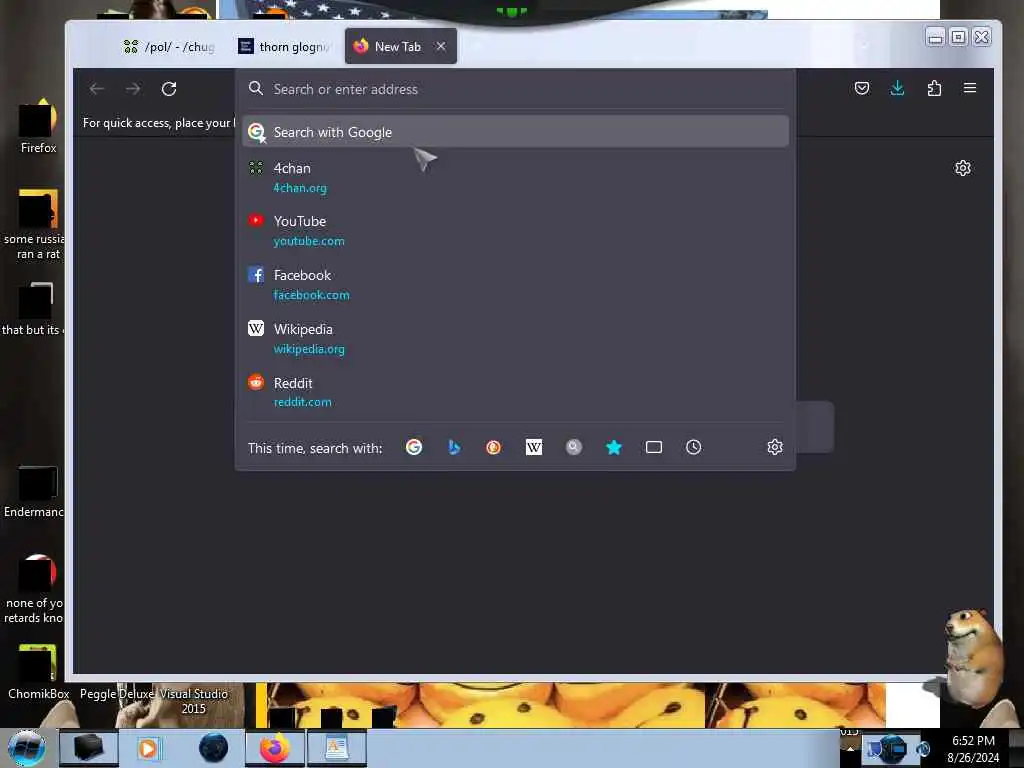Click the ChomikBox desktop icon
Viewport: 1024px width, 768px height.
click(38, 672)
